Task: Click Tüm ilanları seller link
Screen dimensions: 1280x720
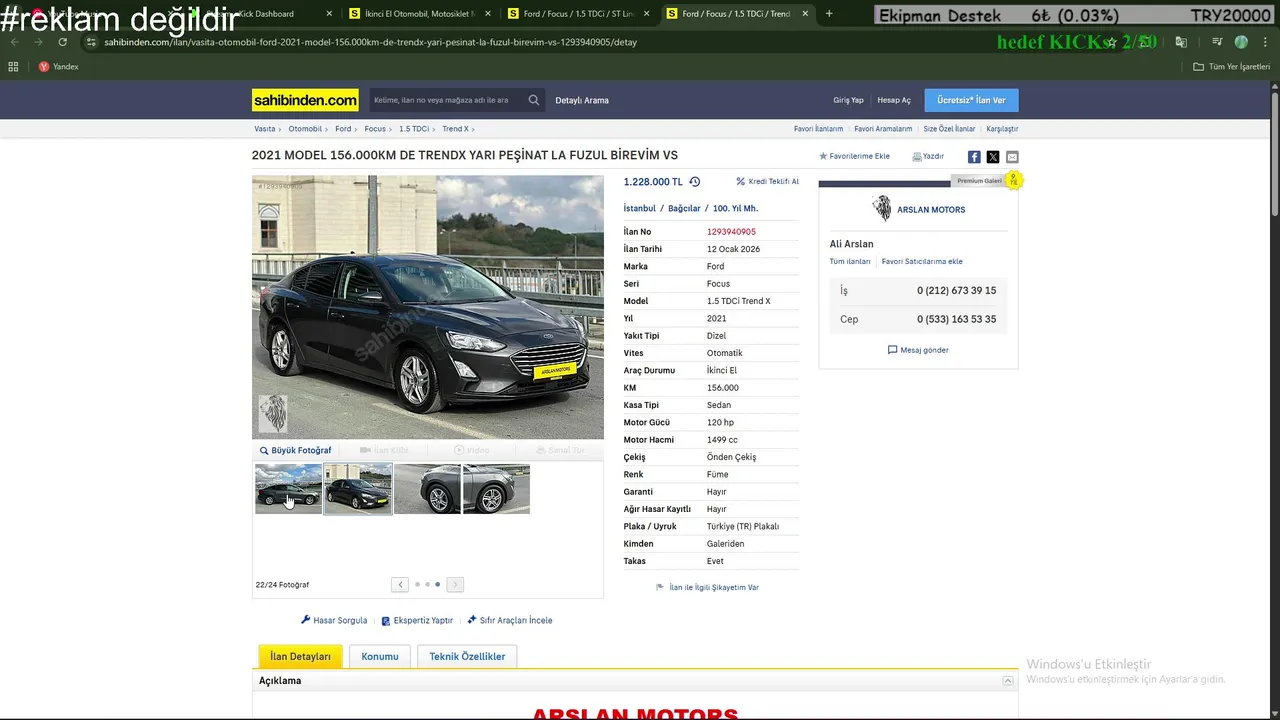Action: pos(850,262)
